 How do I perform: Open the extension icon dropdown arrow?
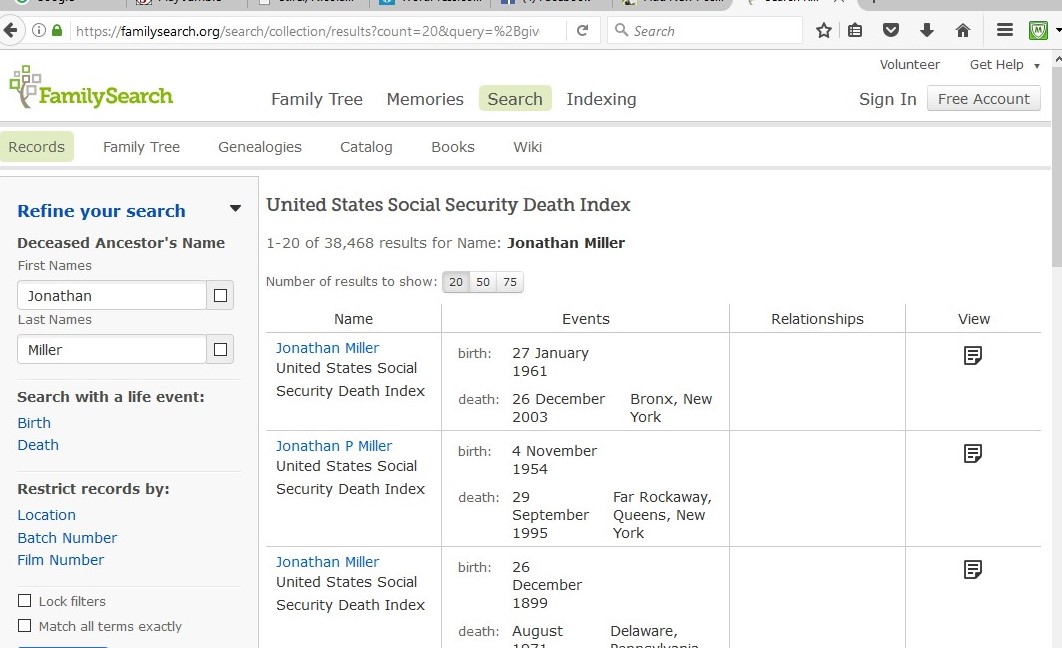pos(1058,30)
